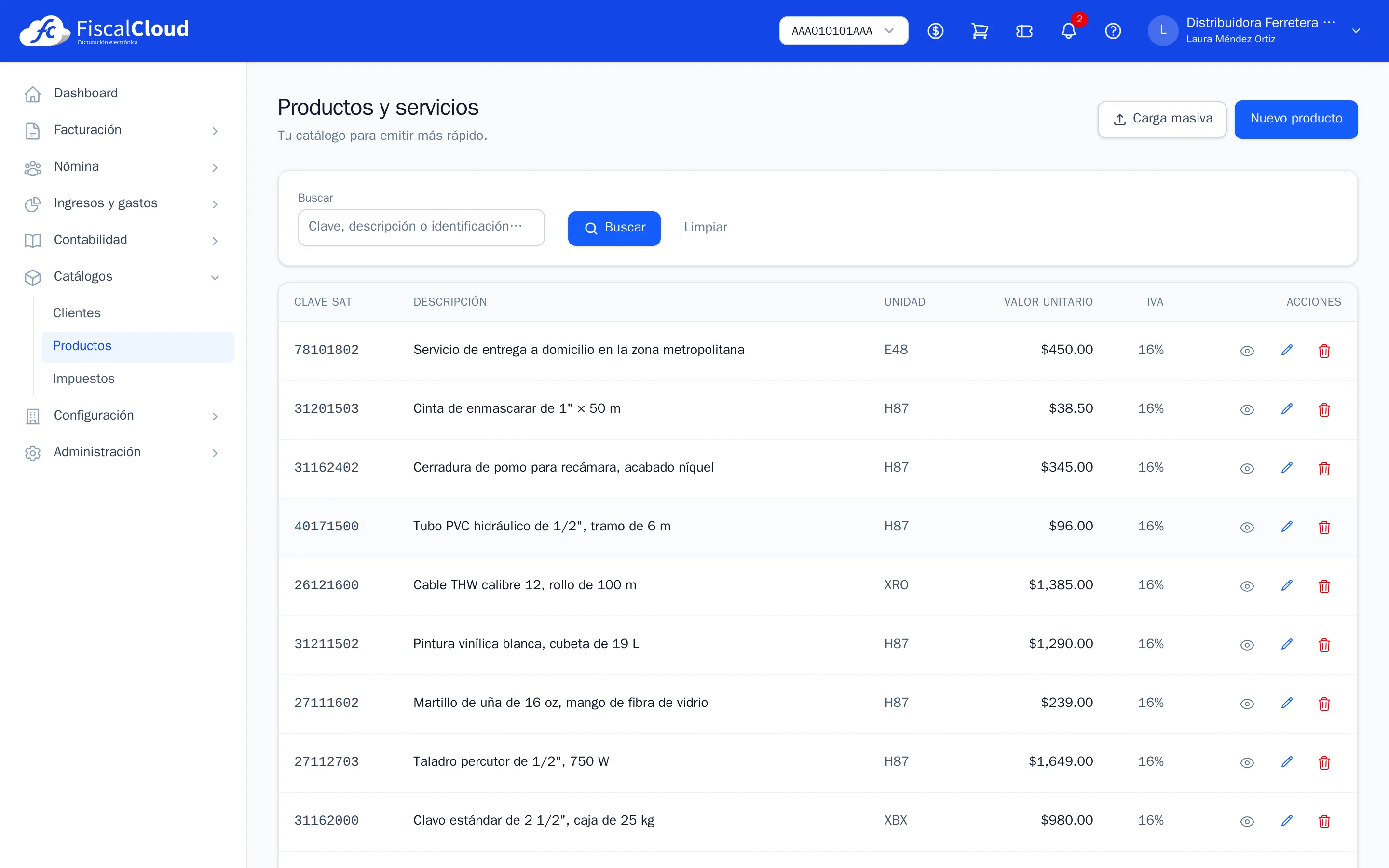Delete the Cinta de enmascarar product
The height and width of the screenshot is (868, 1389).
[x=1324, y=409]
